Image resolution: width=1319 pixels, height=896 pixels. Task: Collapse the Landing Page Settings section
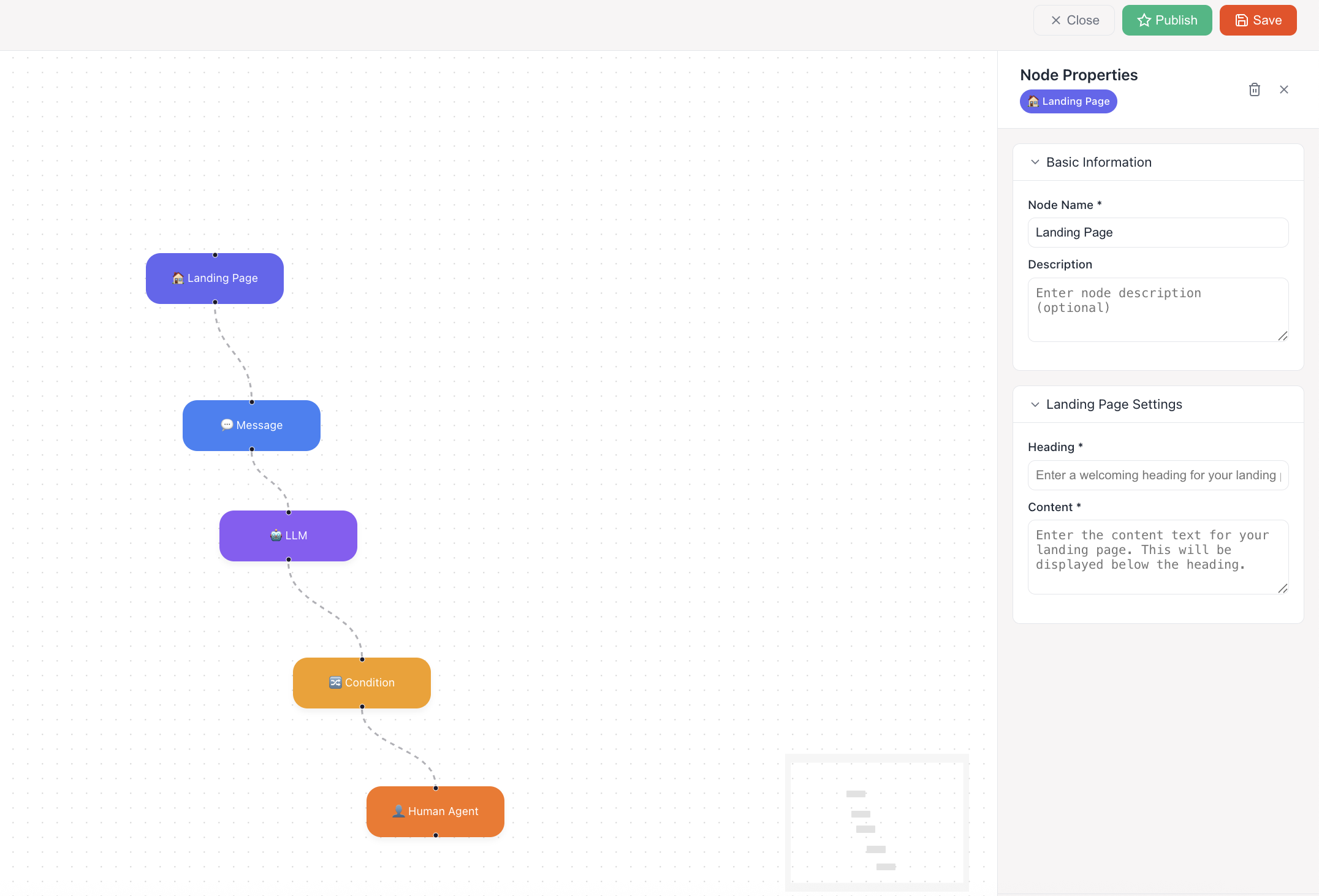(1035, 404)
